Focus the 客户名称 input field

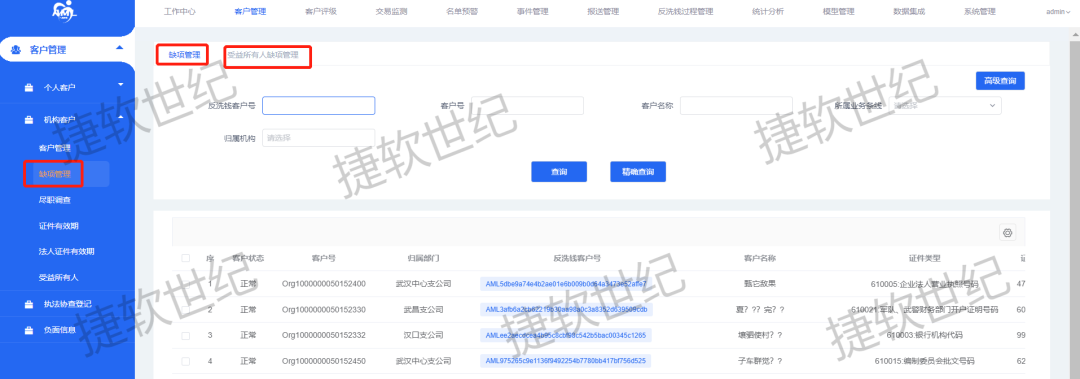tap(736, 105)
